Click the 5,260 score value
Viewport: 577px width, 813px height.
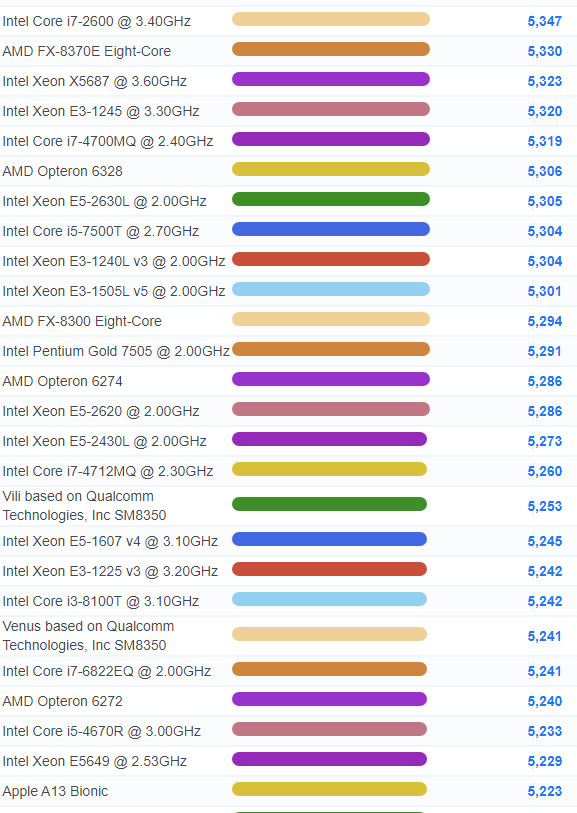tap(544, 471)
